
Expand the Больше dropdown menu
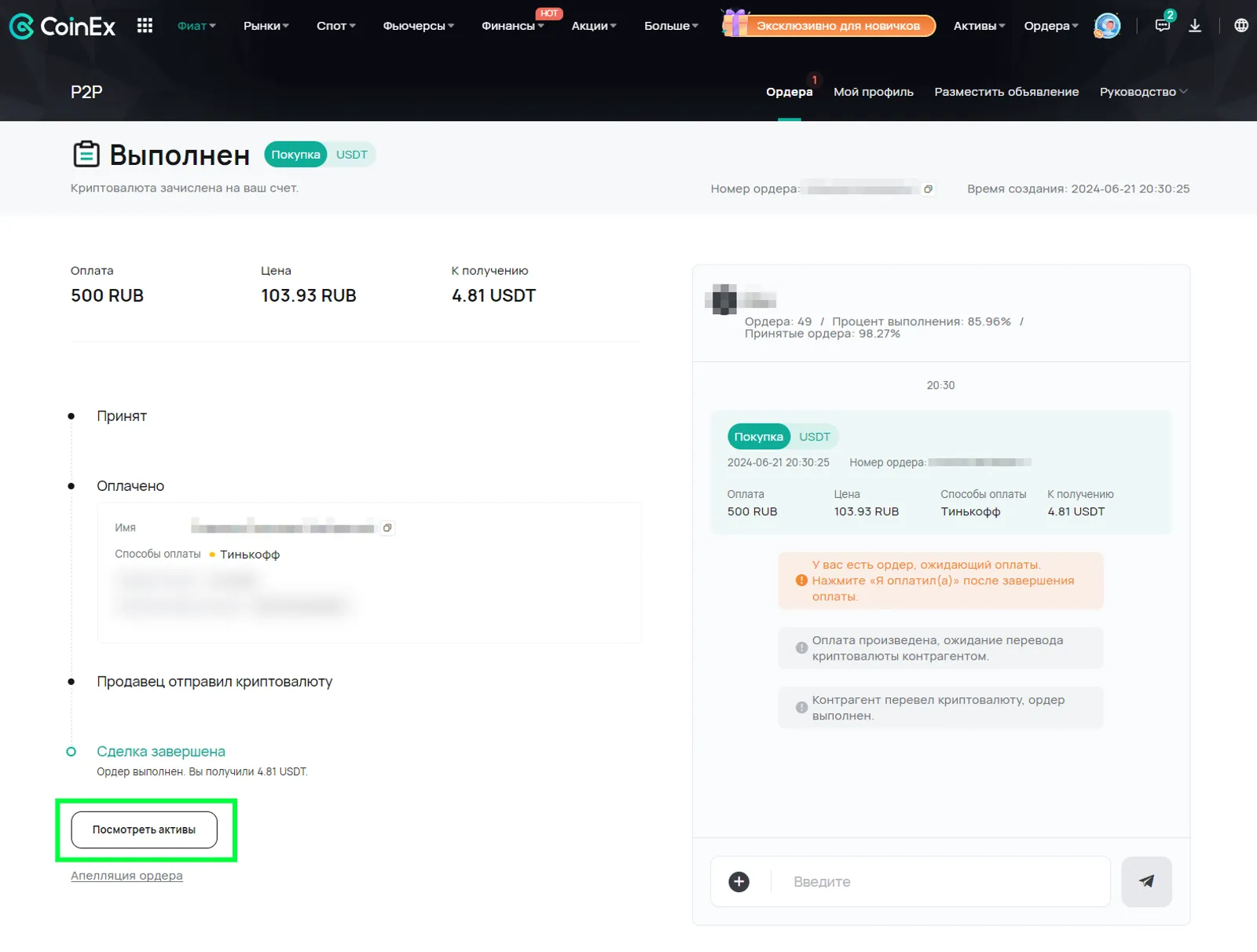point(671,26)
